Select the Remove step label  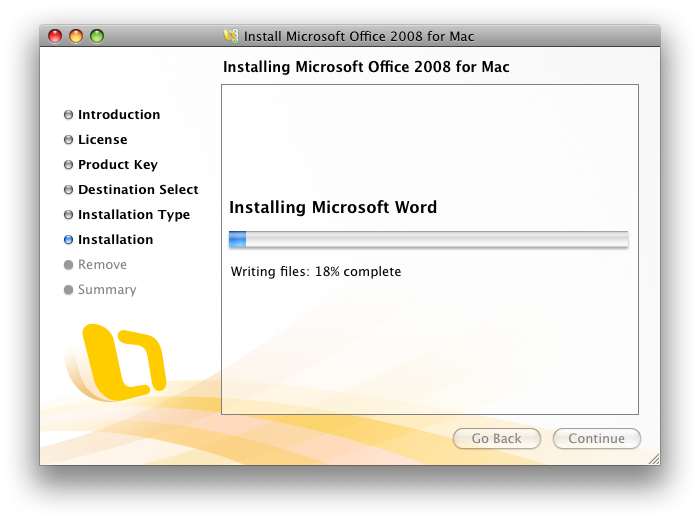click(x=102, y=265)
